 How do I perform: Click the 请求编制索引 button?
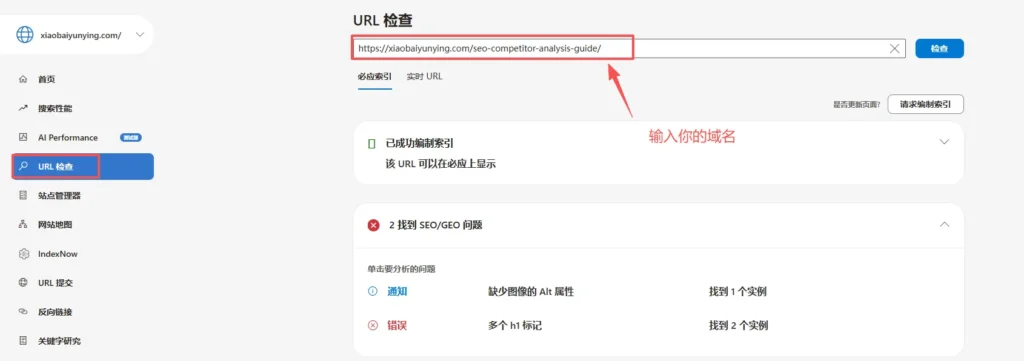coord(925,104)
